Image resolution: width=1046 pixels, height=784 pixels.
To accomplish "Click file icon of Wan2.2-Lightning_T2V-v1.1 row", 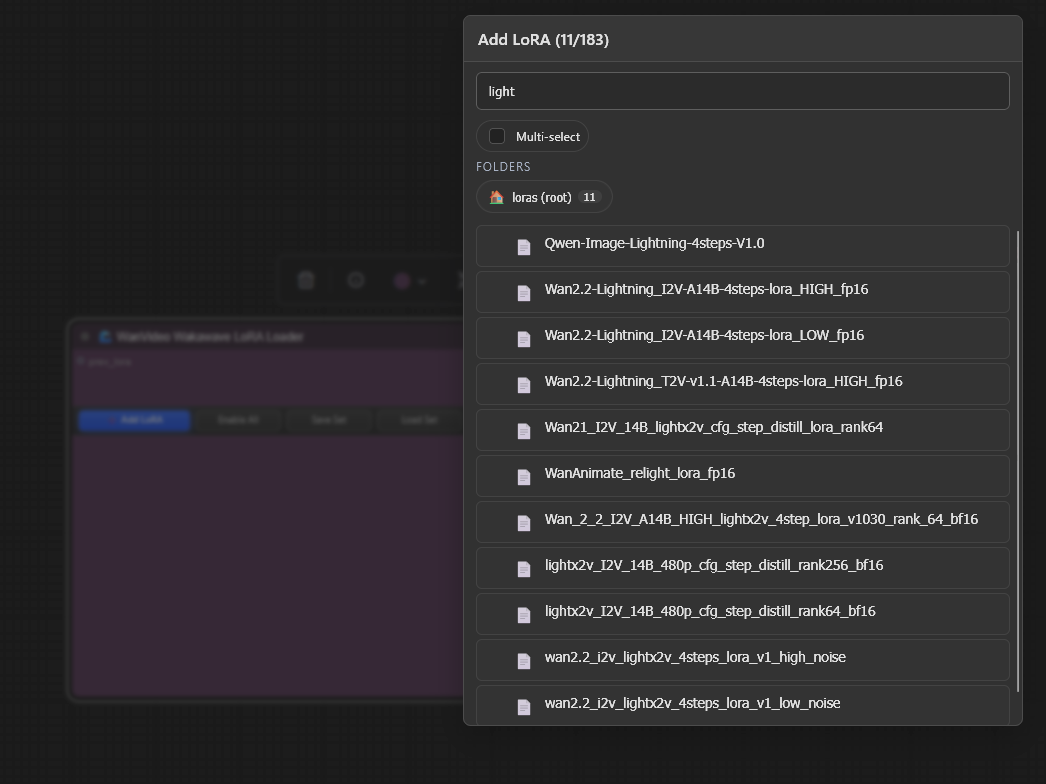I will (524, 385).
